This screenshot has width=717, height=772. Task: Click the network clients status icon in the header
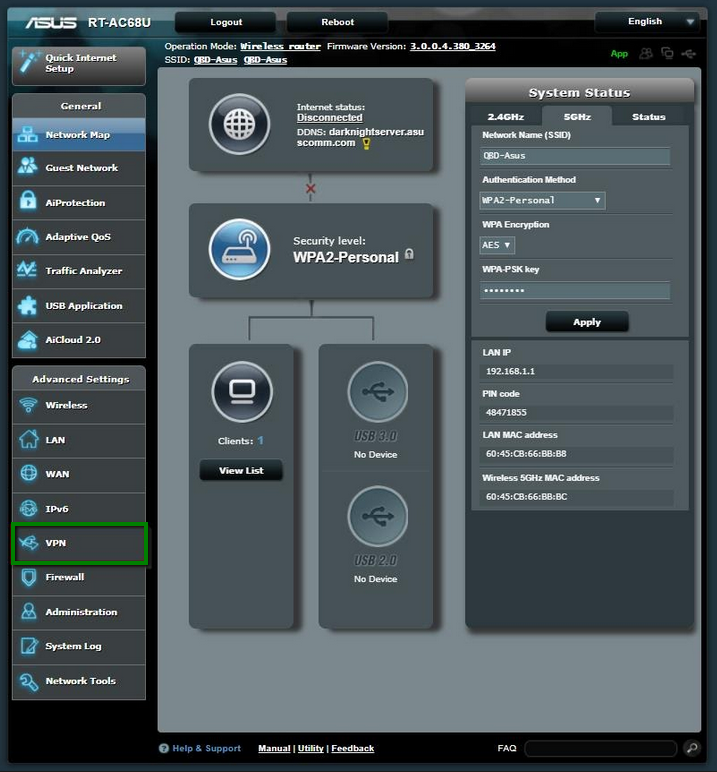coord(667,53)
